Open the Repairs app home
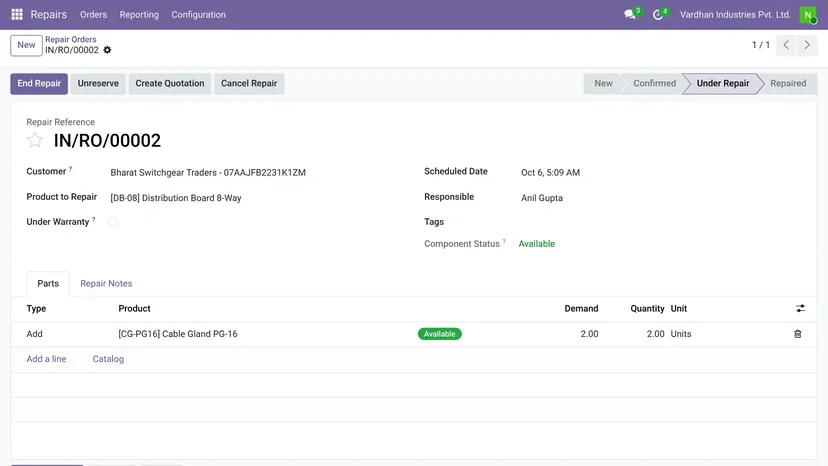 pyautogui.click(x=49, y=14)
